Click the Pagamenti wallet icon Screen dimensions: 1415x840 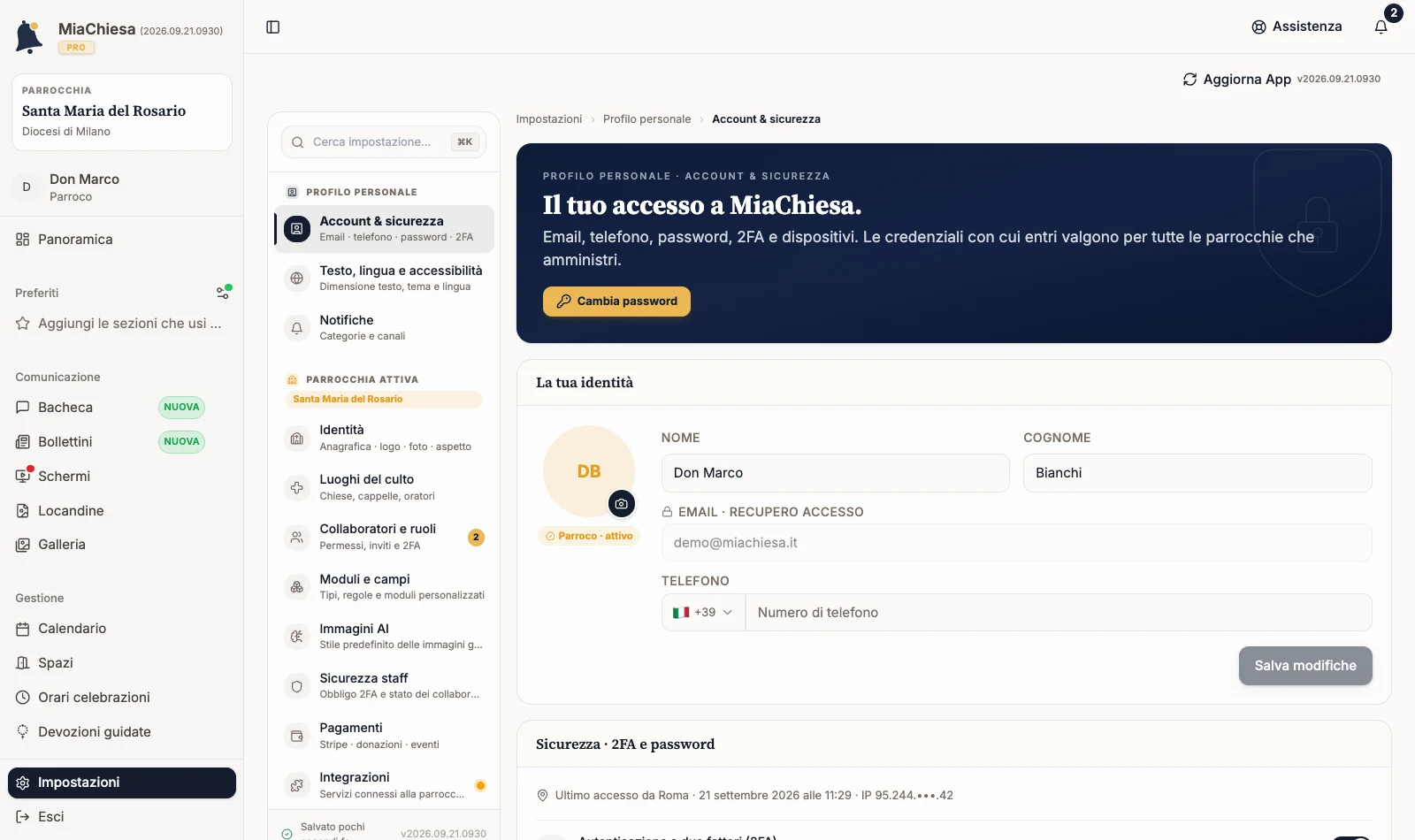click(297, 736)
